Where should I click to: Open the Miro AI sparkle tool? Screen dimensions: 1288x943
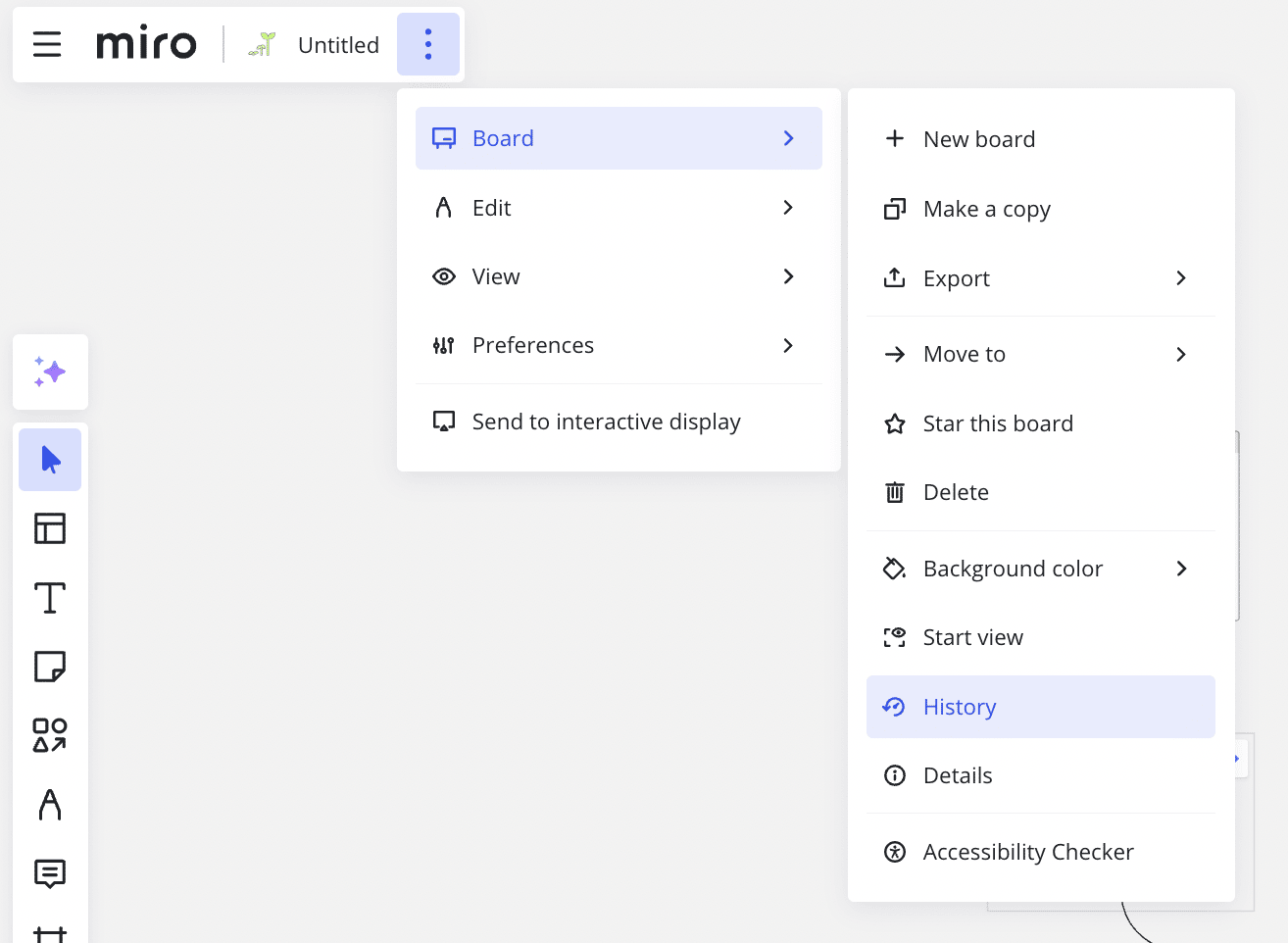(x=50, y=372)
